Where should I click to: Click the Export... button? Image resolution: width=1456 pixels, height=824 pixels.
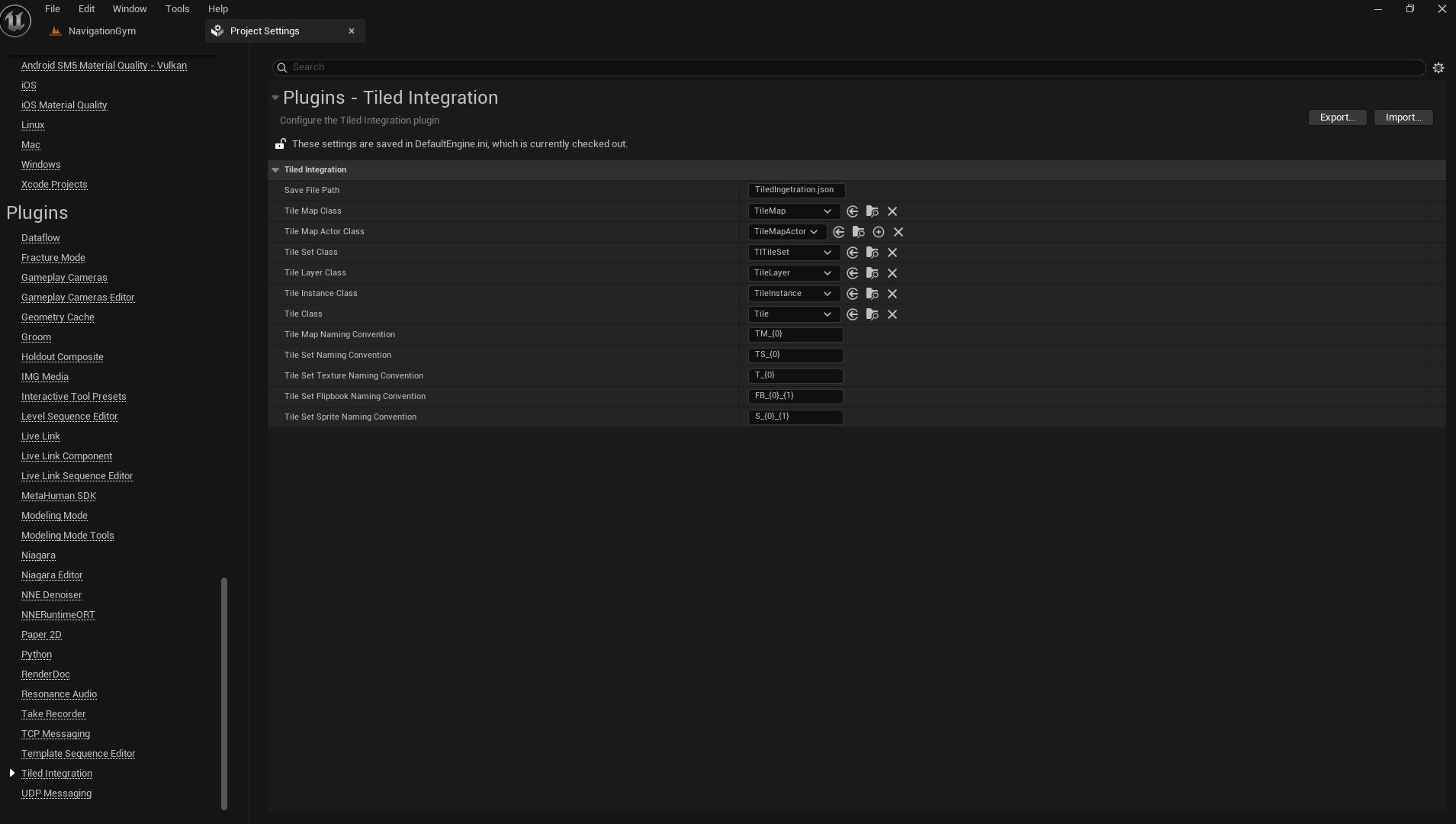[1337, 117]
